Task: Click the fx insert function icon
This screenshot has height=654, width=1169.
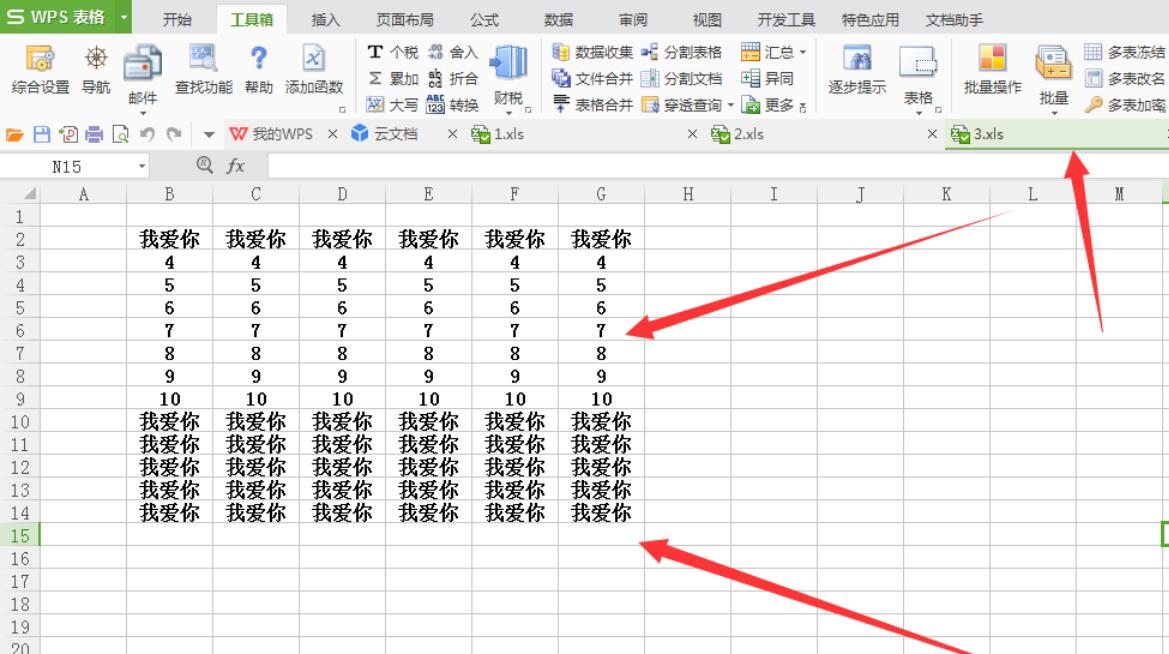Action: (x=236, y=166)
